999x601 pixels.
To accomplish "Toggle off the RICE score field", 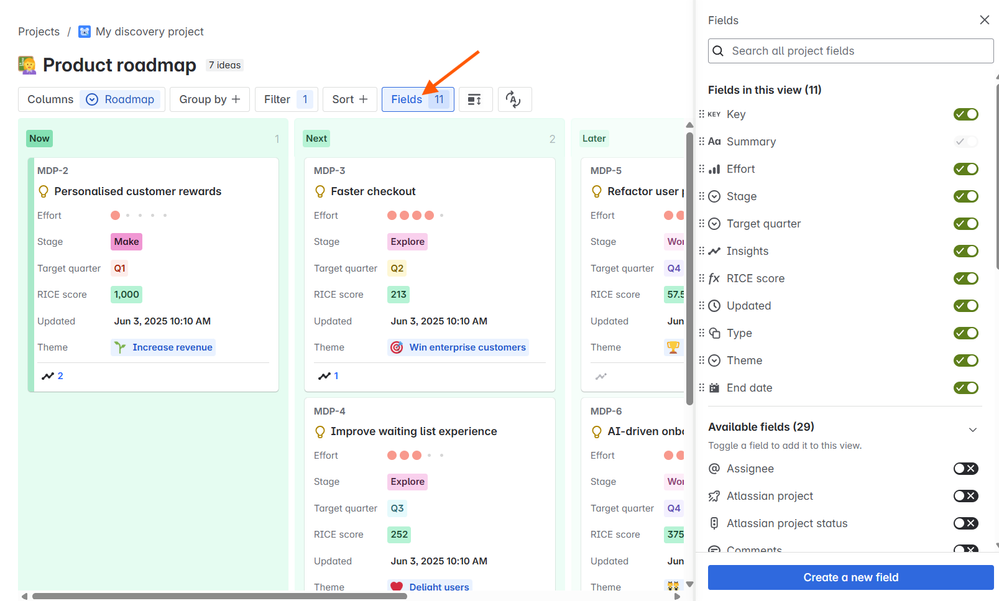I will (x=966, y=279).
